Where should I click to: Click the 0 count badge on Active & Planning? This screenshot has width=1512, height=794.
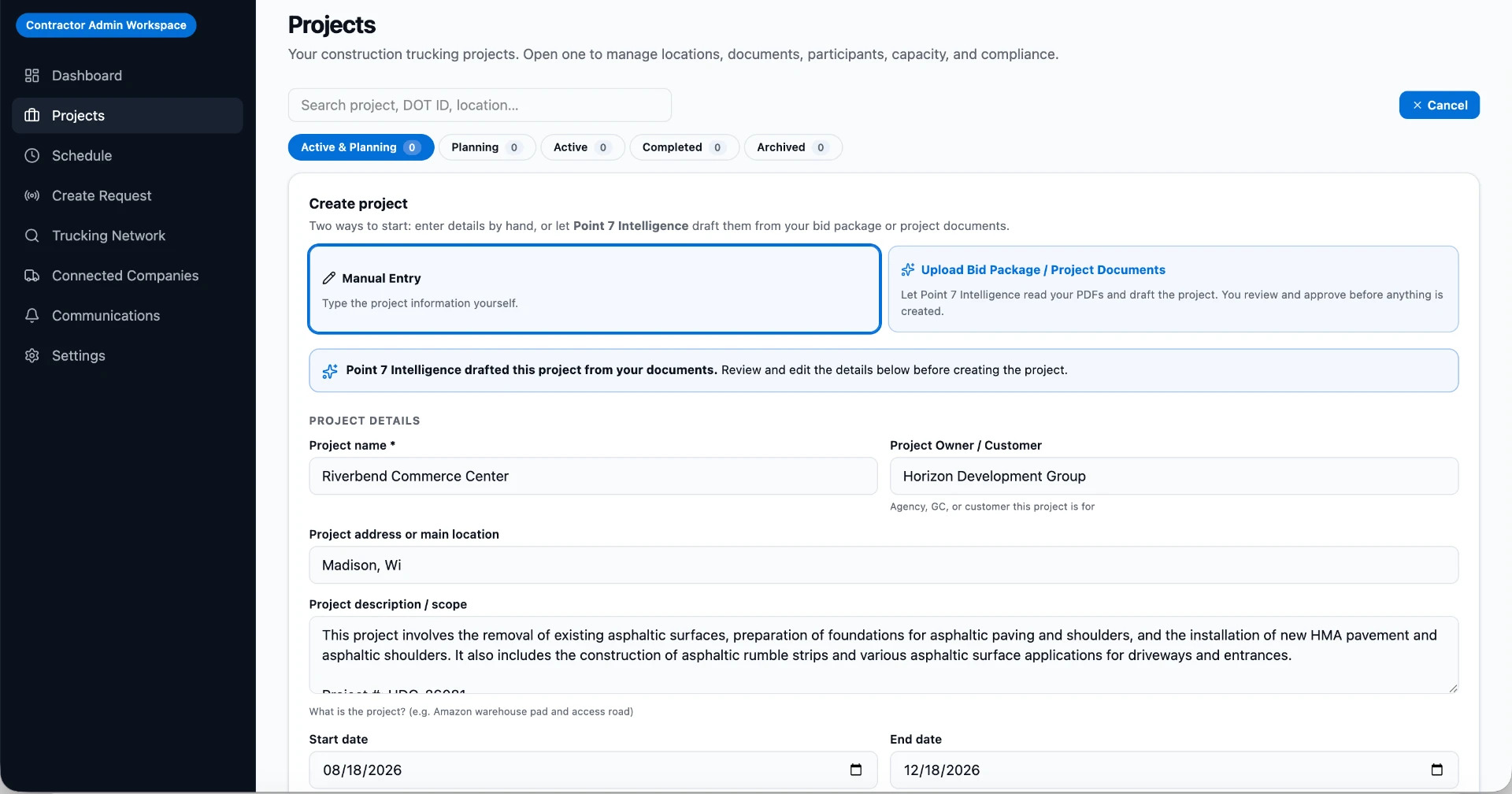click(x=412, y=147)
